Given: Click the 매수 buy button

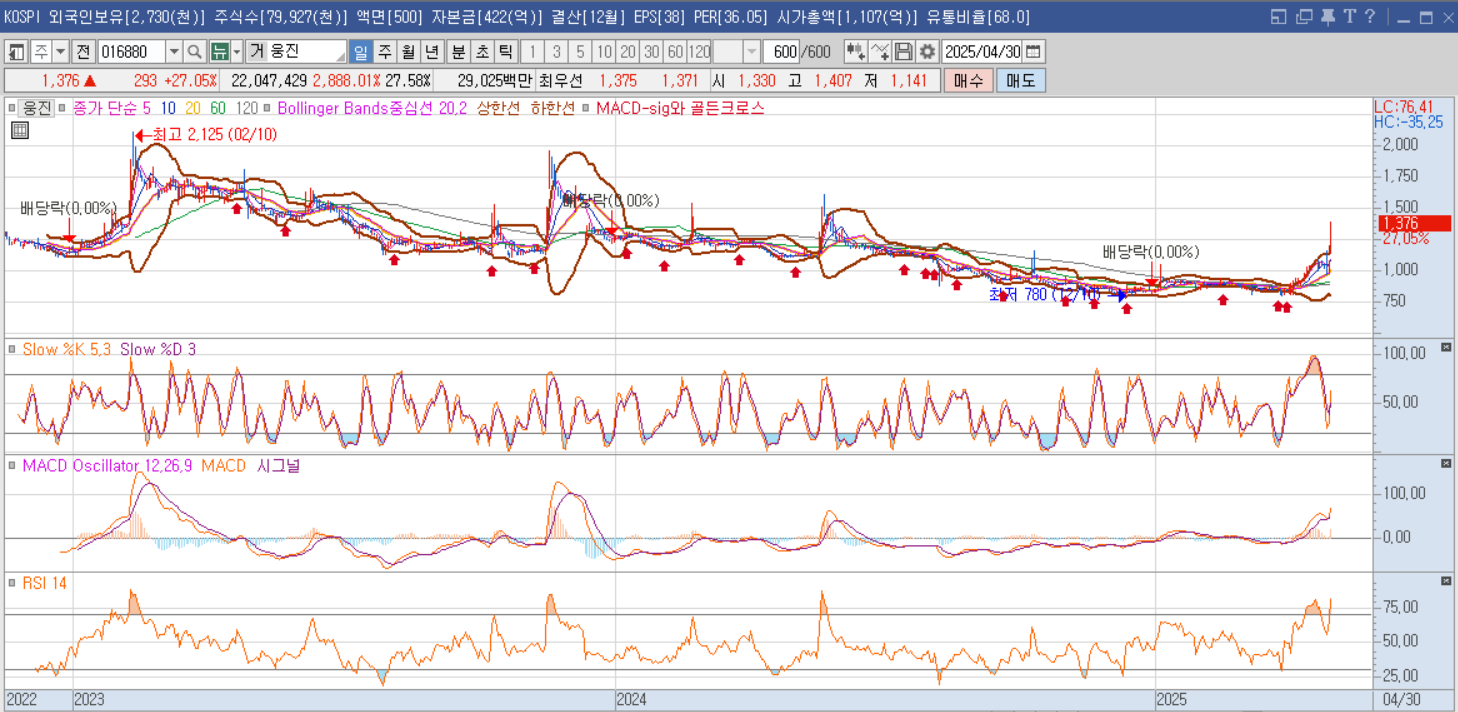Looking at the screenshot, I should pyautogui.click(x=968, y=81).
